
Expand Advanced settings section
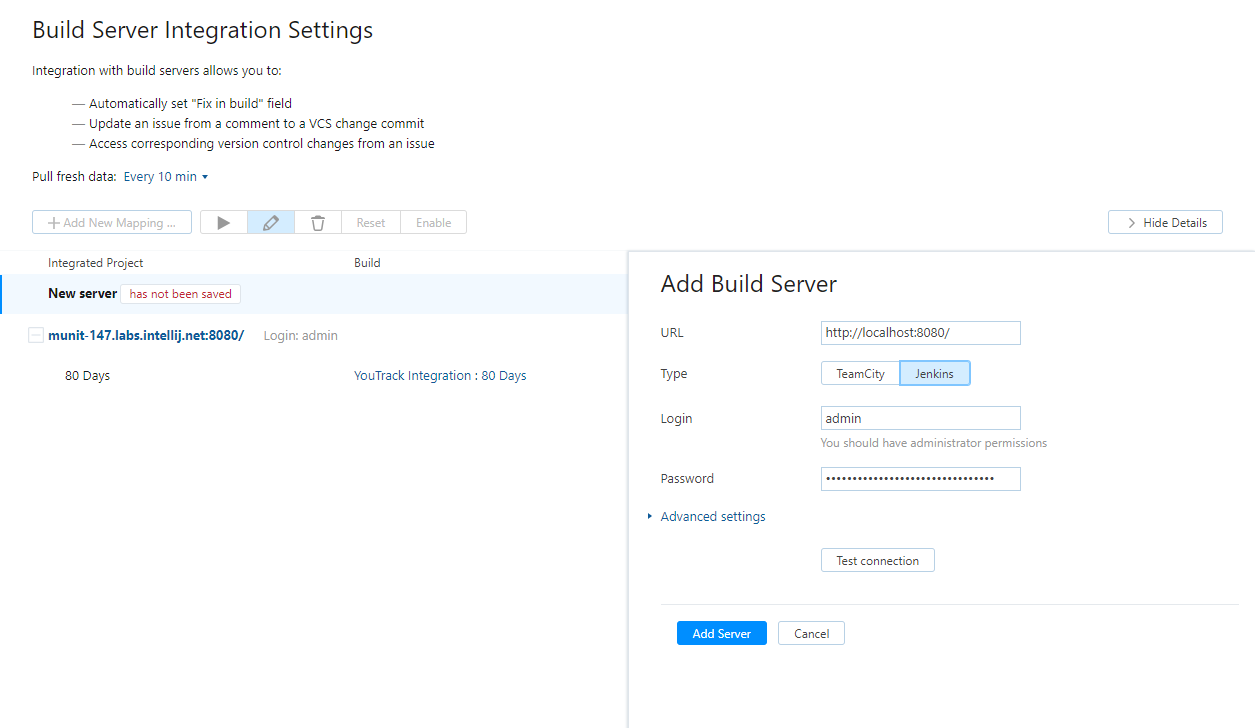point(712,517)
